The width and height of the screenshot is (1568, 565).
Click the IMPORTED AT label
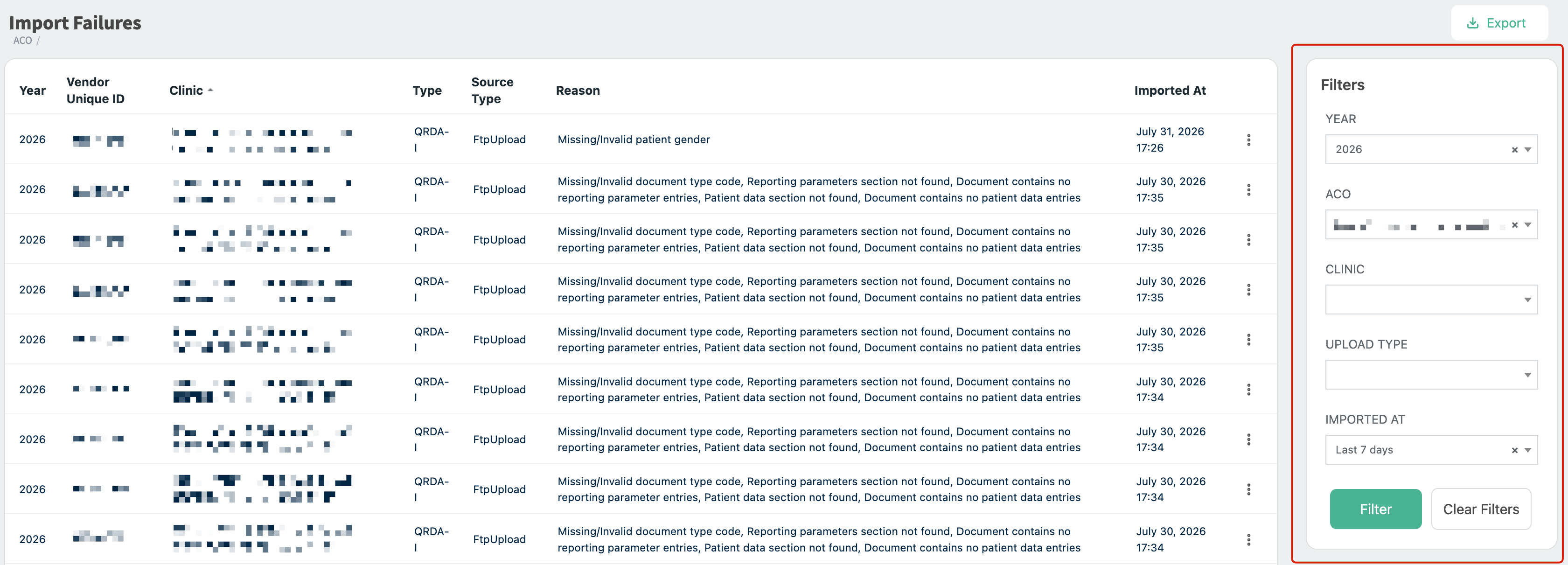[x=1365, y=419]
